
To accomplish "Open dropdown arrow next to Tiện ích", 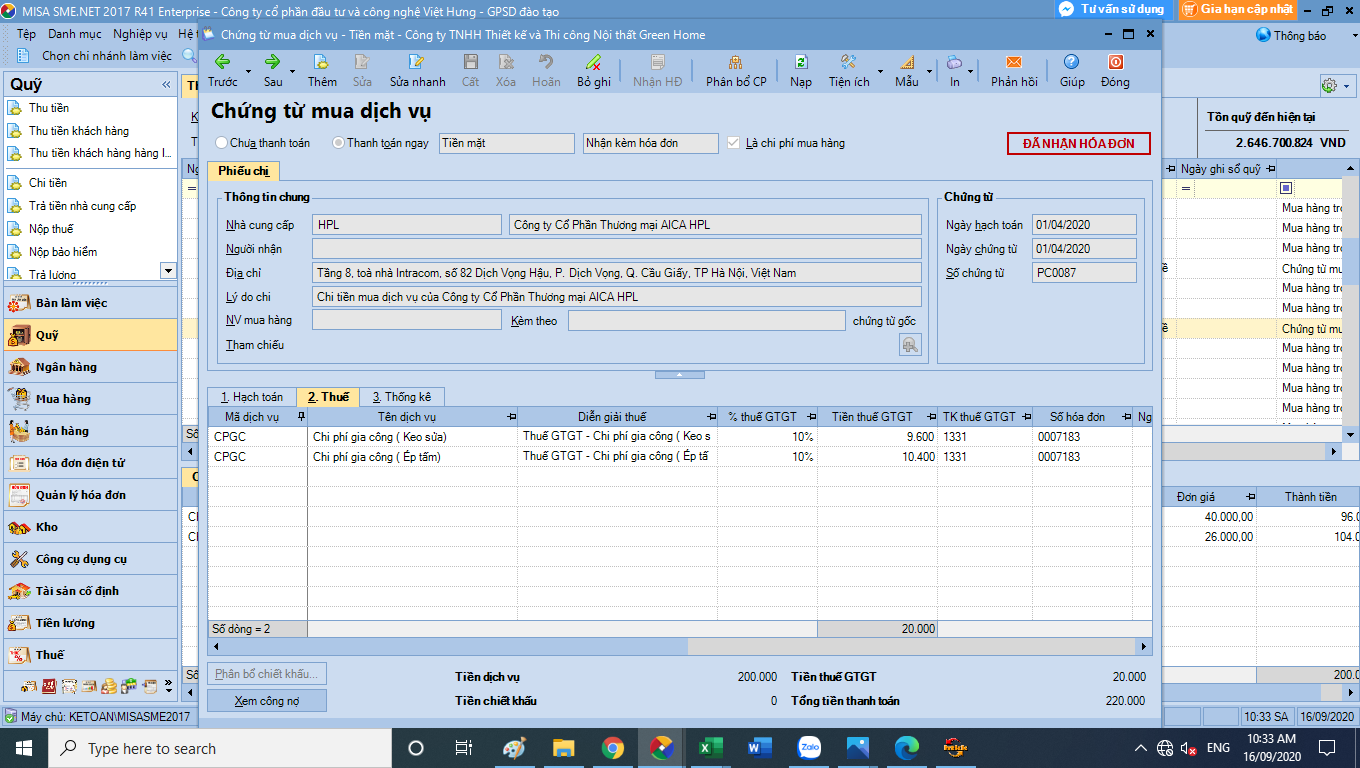I will 880,72.
